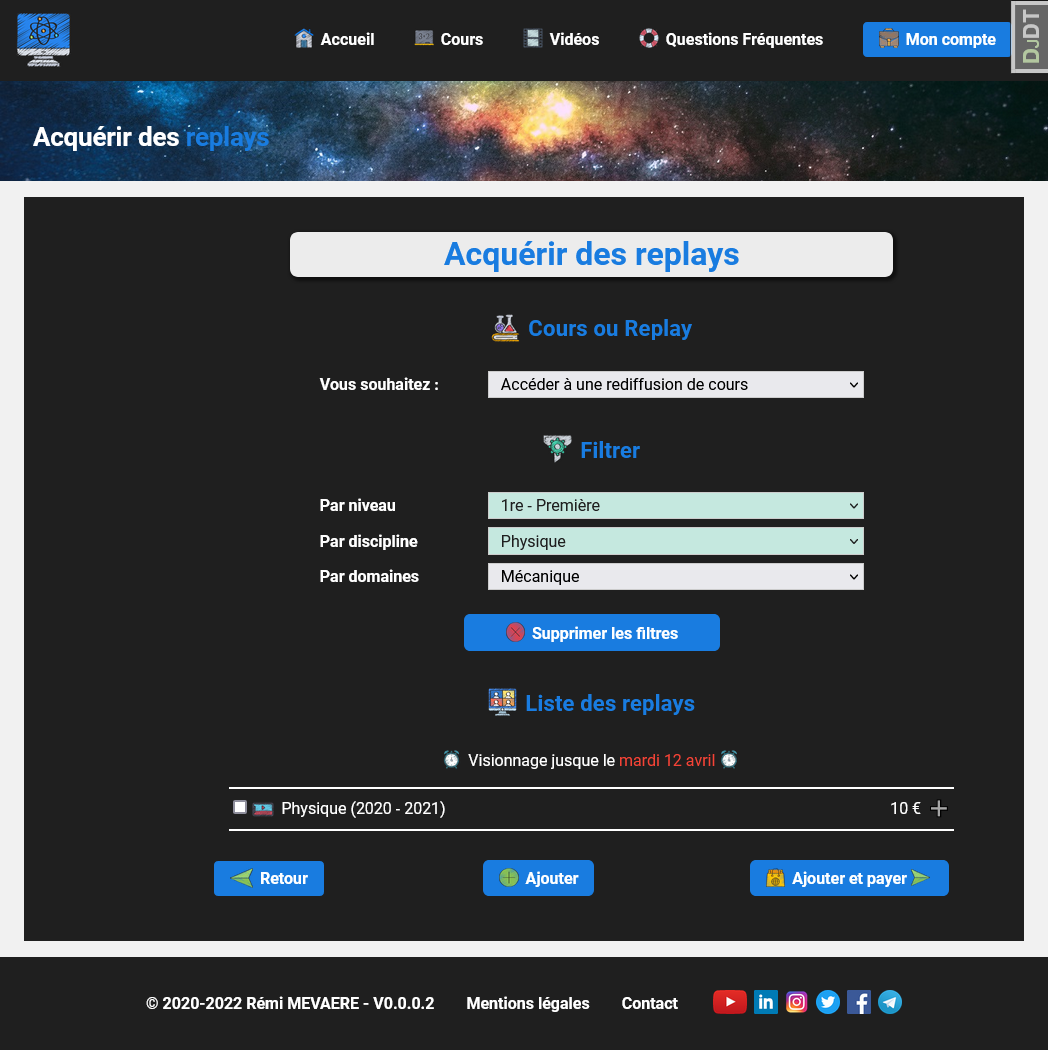The width and height of the screenshot is (1048, 1050).
Task: Expand the 'Par domaines' dropdown
Action: click(675, 577)
